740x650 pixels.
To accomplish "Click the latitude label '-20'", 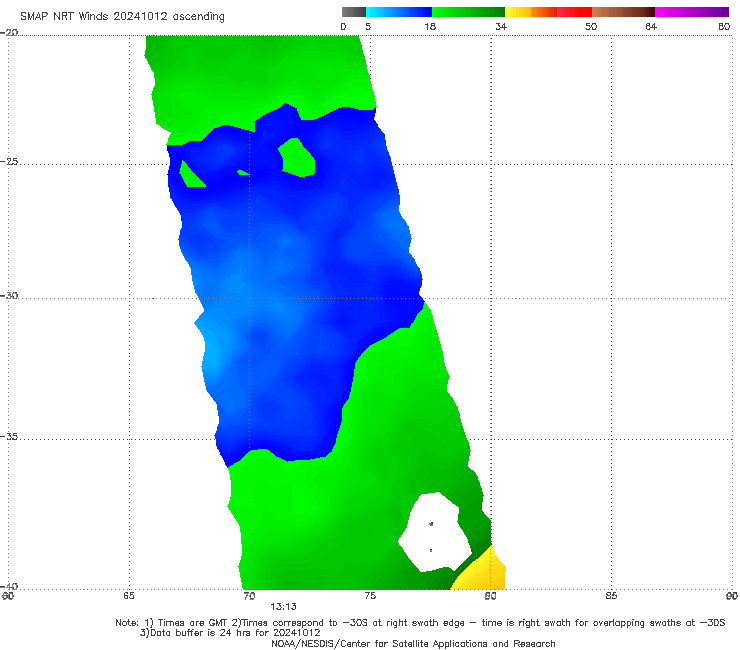I will pos(9,32).
